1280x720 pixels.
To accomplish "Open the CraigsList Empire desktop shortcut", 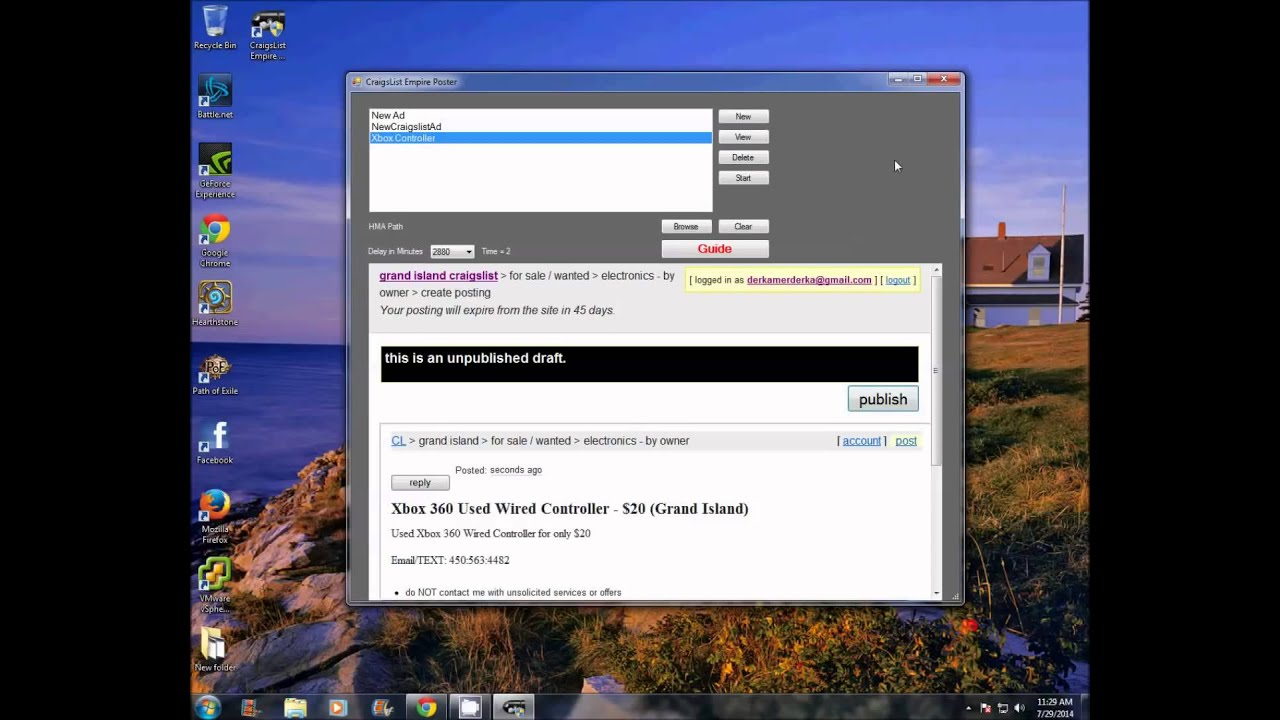I will 267,35.
